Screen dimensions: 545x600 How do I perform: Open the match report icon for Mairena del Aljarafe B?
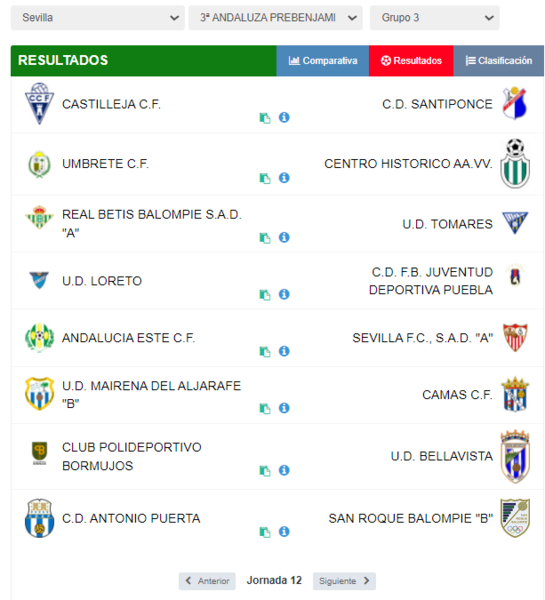pos(265,408)
